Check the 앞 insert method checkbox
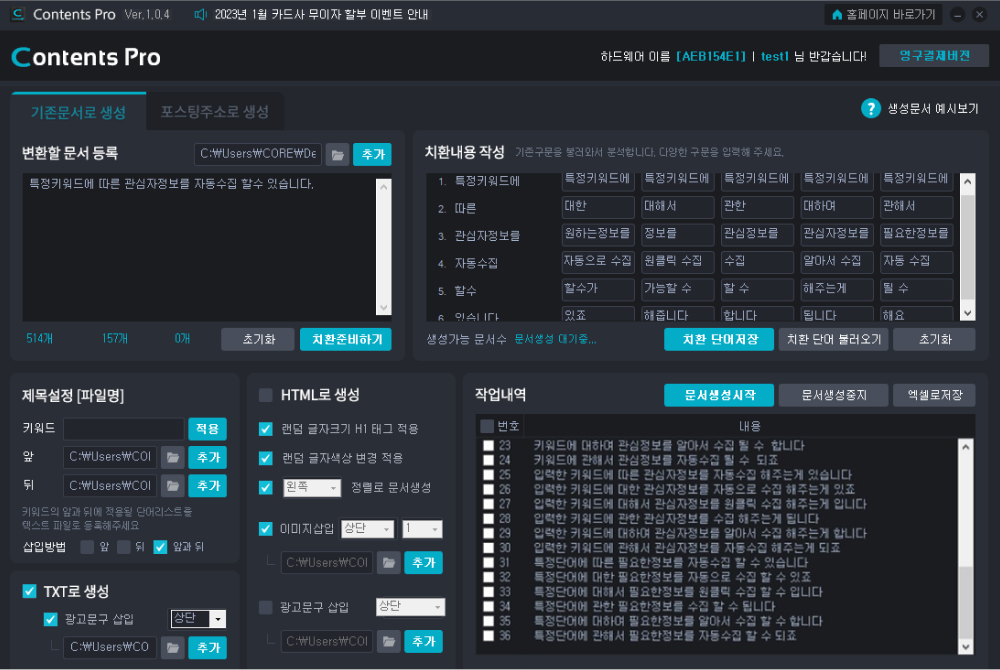 87,547
